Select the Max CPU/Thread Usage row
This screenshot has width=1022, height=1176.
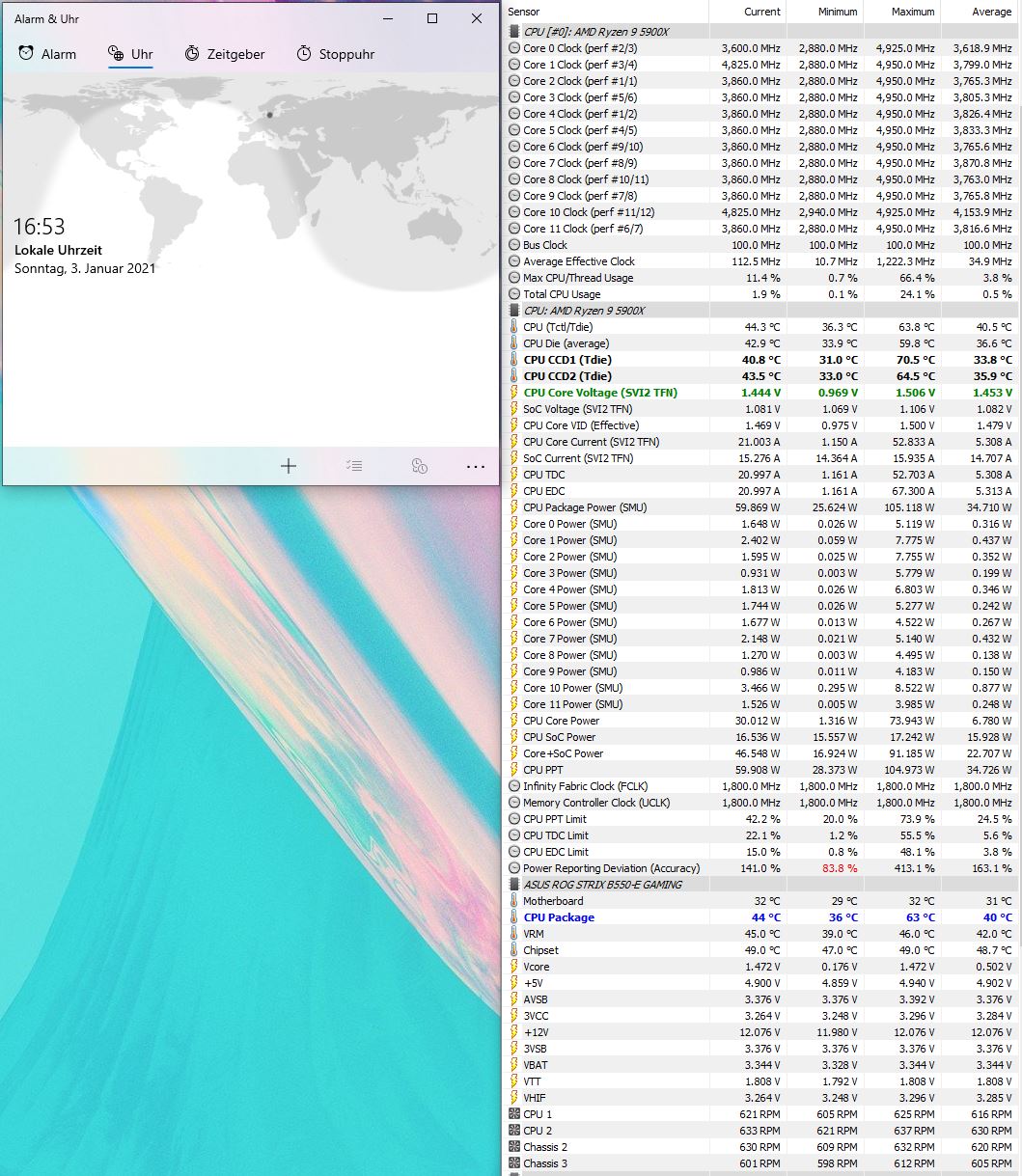[762, 278]
